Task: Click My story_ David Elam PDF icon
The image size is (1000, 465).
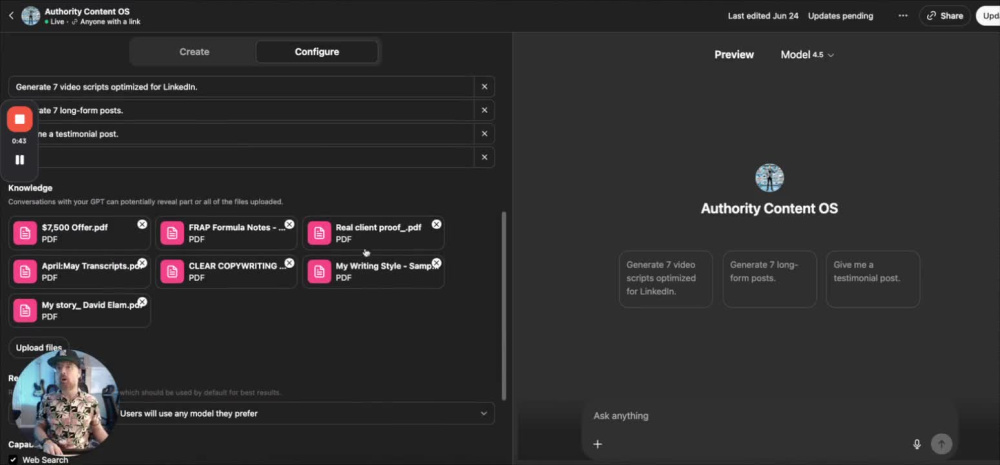Action: coord(25,310)
